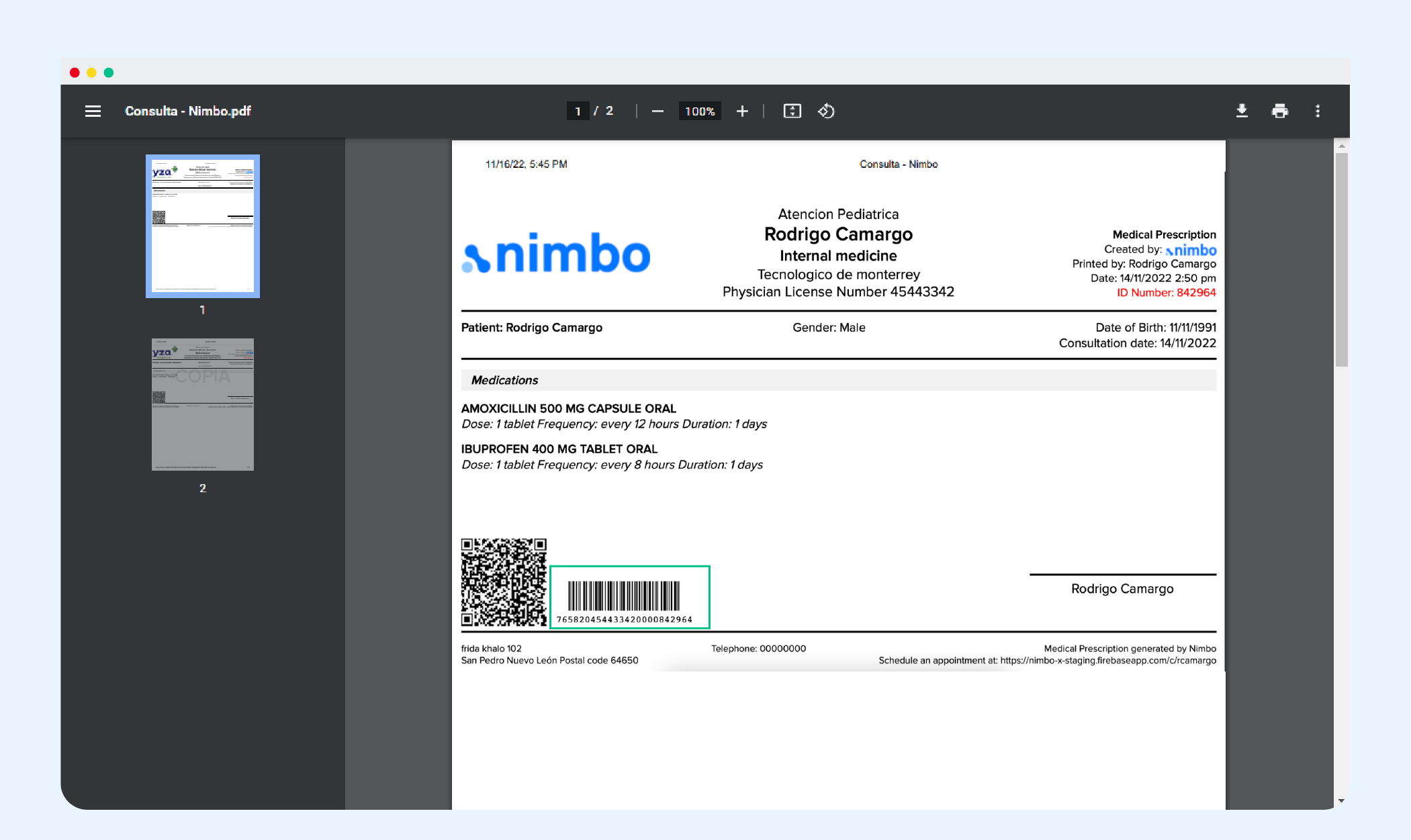Click the large nimbo logo
Screen dimensions: 1411x840
(556, 254)
